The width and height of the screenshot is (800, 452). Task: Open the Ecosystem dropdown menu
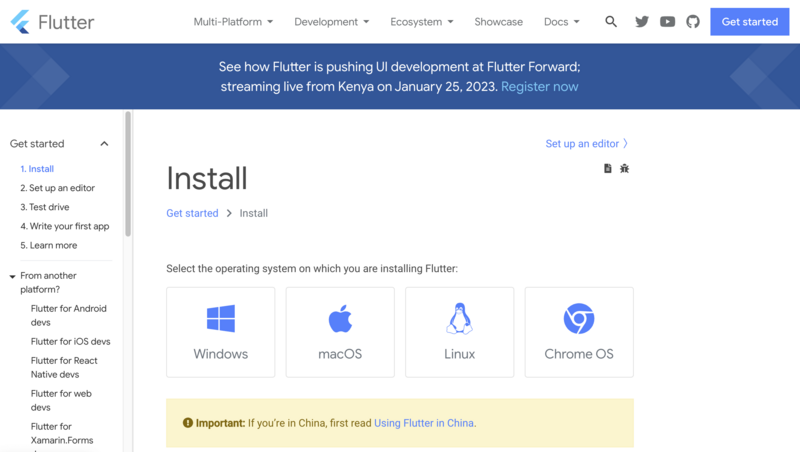421,22
